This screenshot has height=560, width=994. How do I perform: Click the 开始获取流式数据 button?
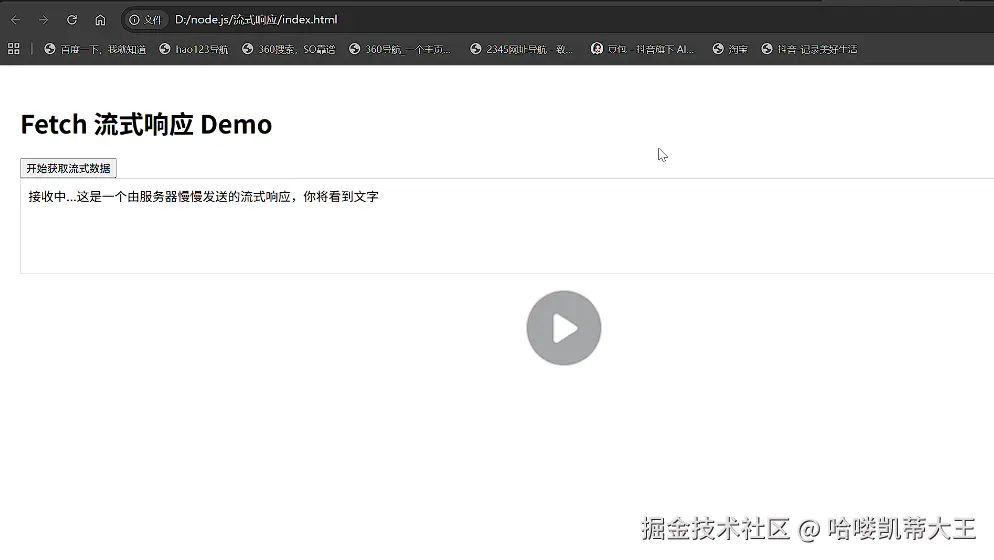[68, 168]
